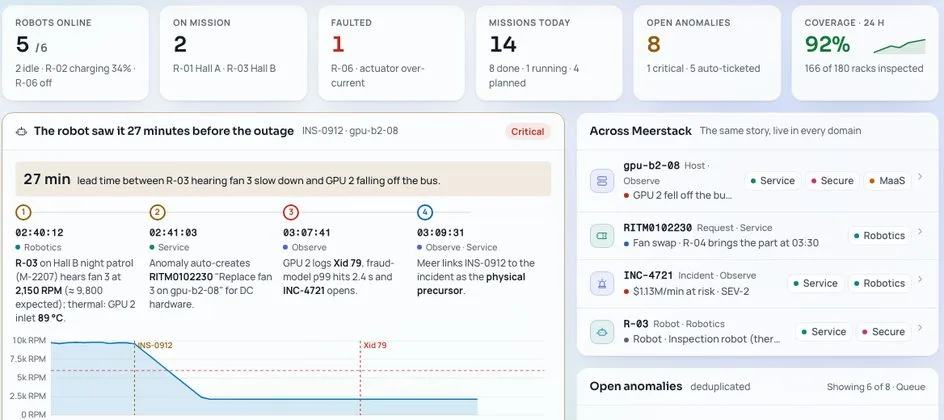Screen dimensions: 944x420
Task: Click the INS-0912 marker on RPM chart
Action: coord(155,345)
